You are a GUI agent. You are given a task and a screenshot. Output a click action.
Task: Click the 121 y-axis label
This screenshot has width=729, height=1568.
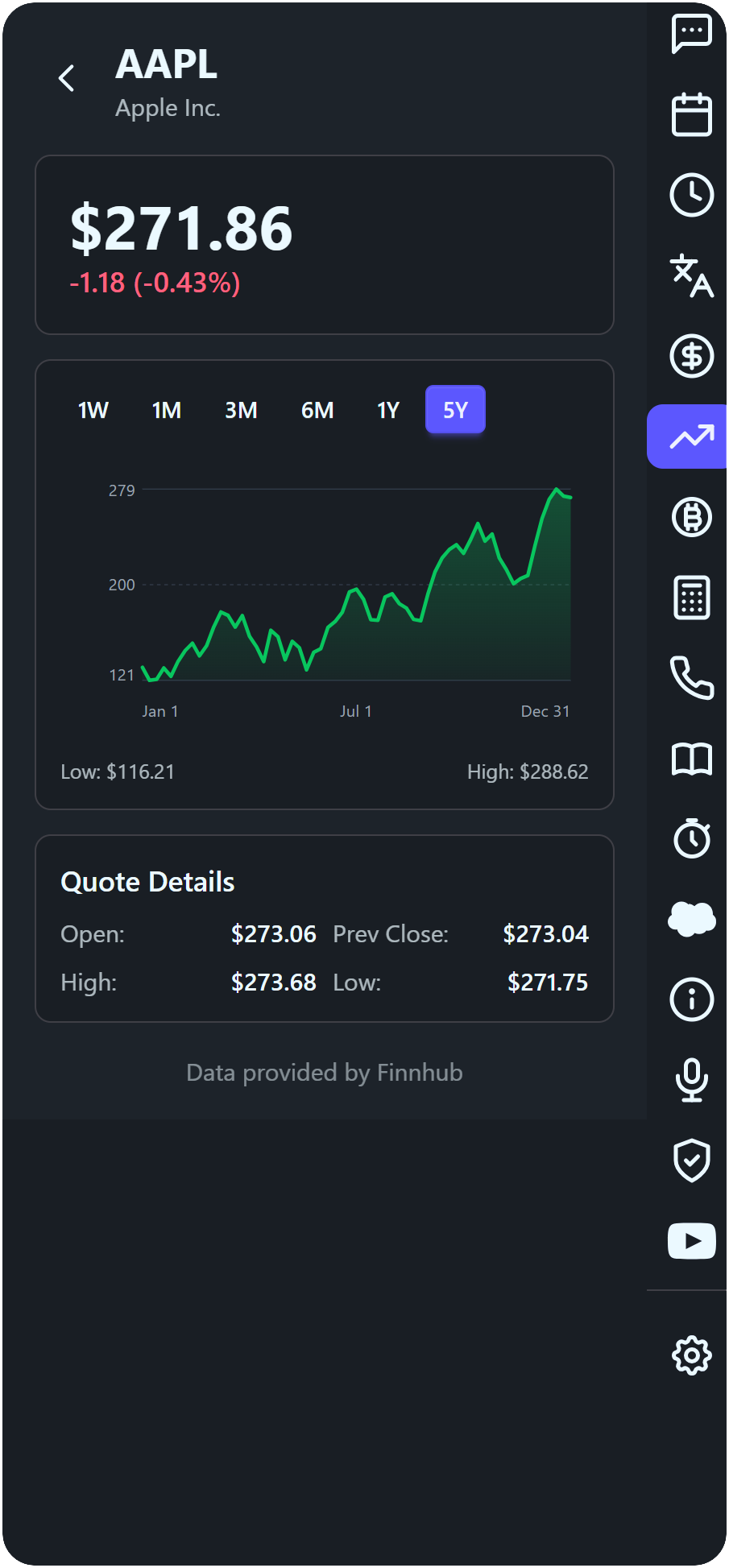tap(122, 675)
